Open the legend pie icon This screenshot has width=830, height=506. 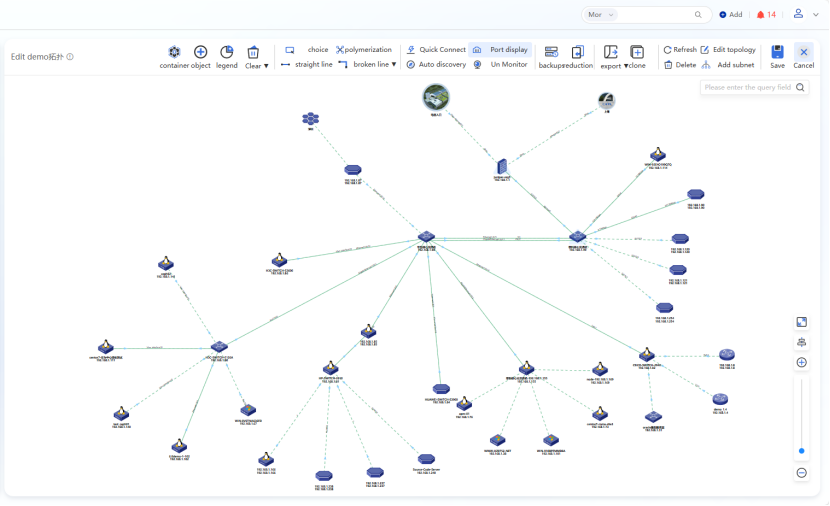pyautogui.click(x=227, y=52)
